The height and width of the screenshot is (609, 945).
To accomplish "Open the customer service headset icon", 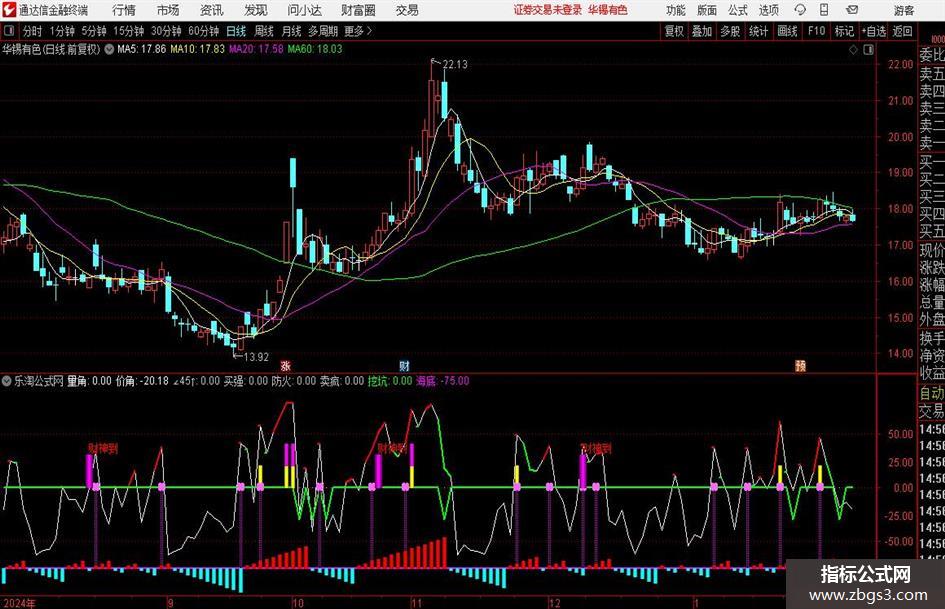I will click(800, 10).
